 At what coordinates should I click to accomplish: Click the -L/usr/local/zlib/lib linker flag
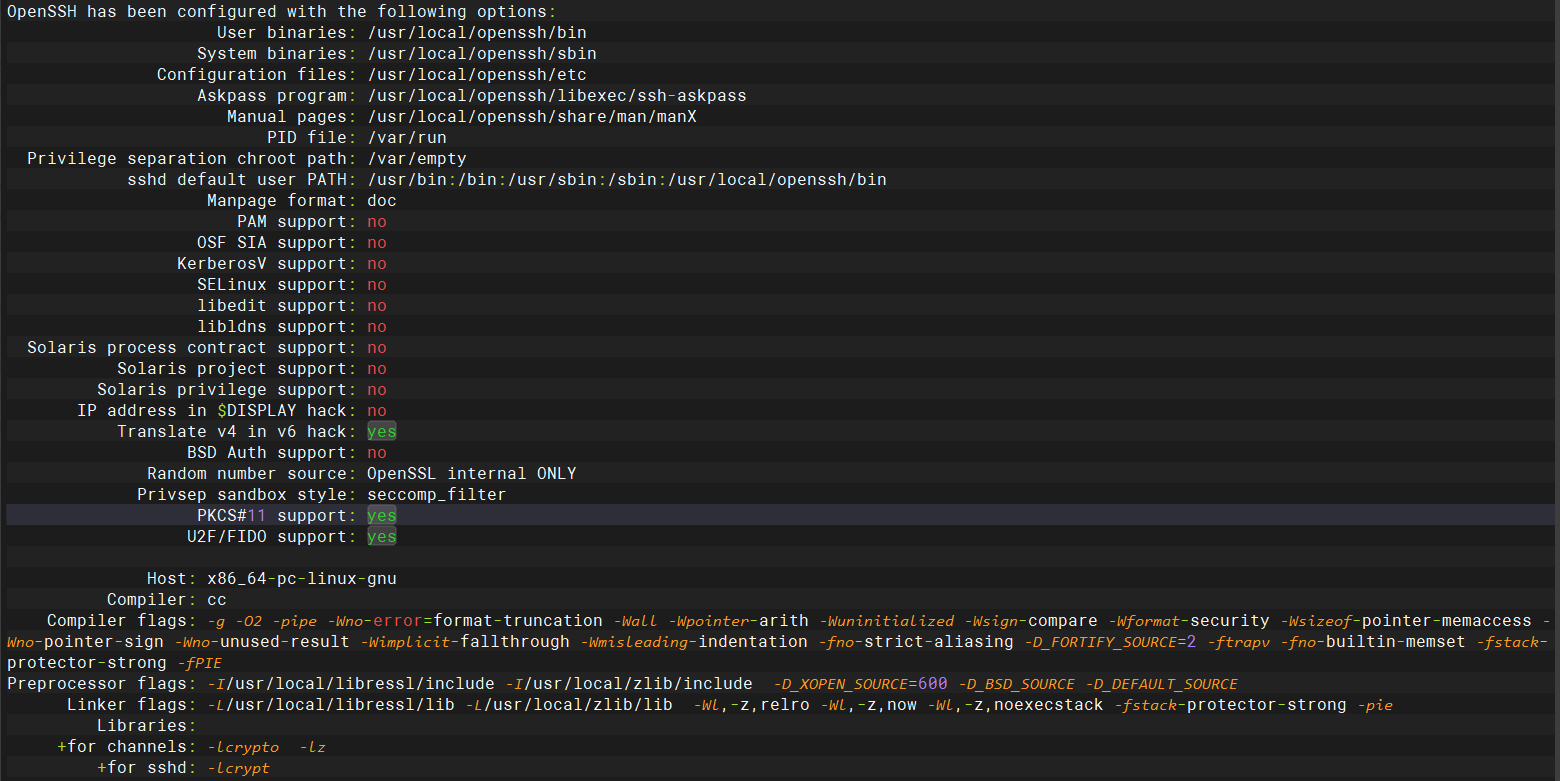(x=569, y=705)
